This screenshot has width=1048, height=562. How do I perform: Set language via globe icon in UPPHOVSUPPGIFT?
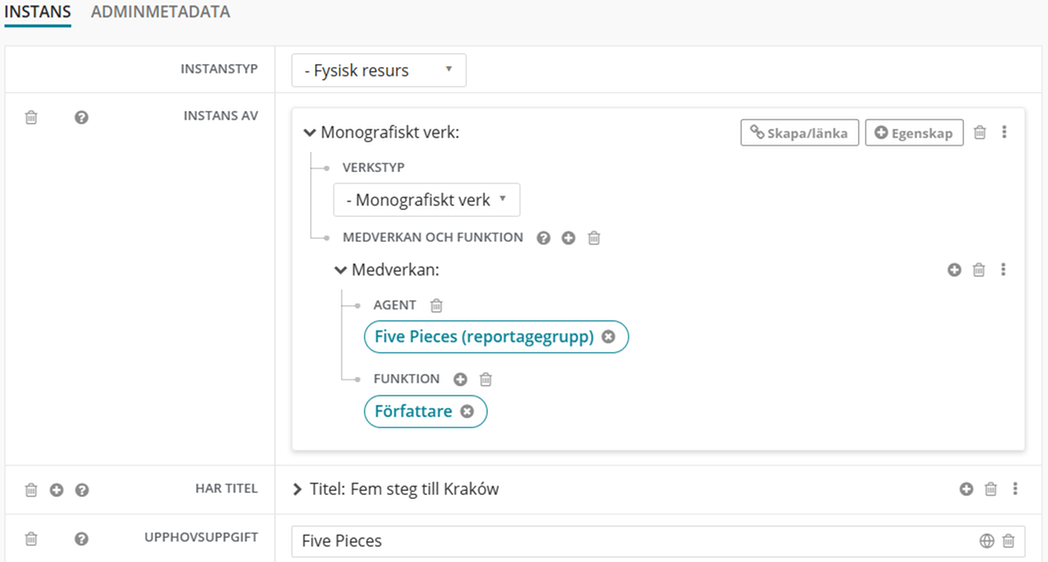pyautogui.click(x=987, y=541)
